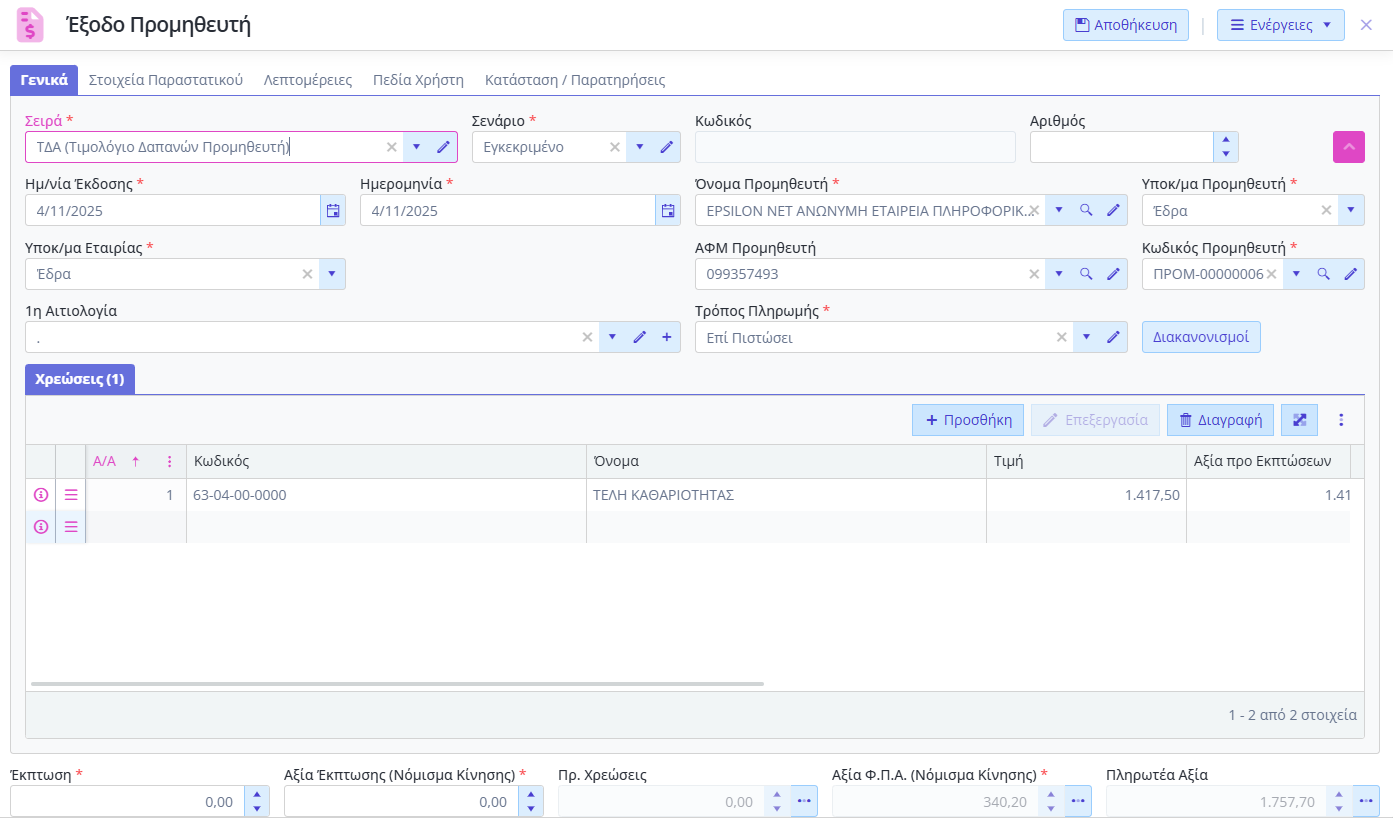Image resolution: width=1393 pixels, height=818 pixels.
Task: Open calendar picker for Ημ/νία Έκδοσης
Action: click(x=333, y=211)
